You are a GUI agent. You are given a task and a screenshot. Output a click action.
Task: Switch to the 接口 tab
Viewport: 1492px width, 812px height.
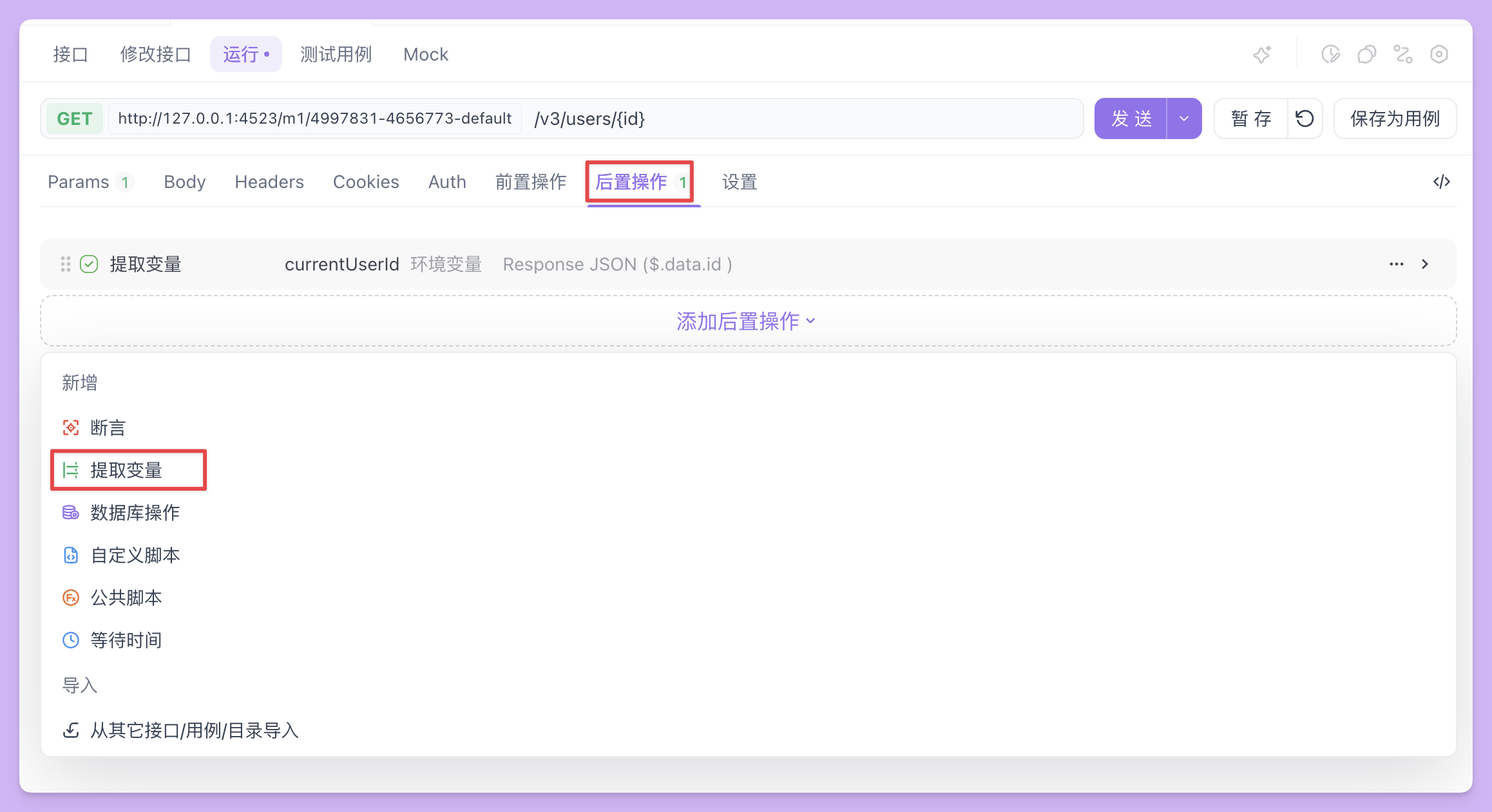(71, 54)
